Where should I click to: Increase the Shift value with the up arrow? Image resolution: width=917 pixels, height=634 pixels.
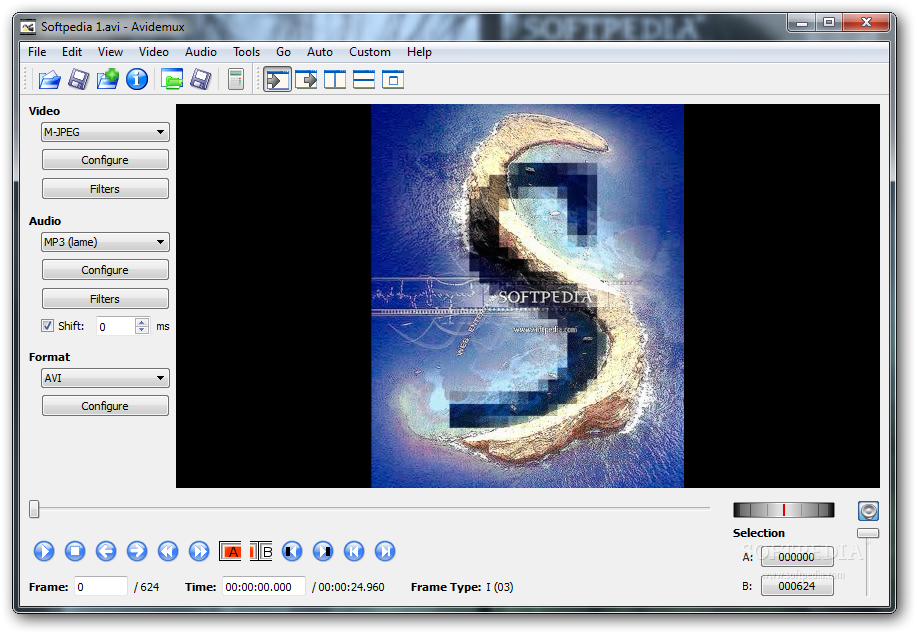[142, 322]
